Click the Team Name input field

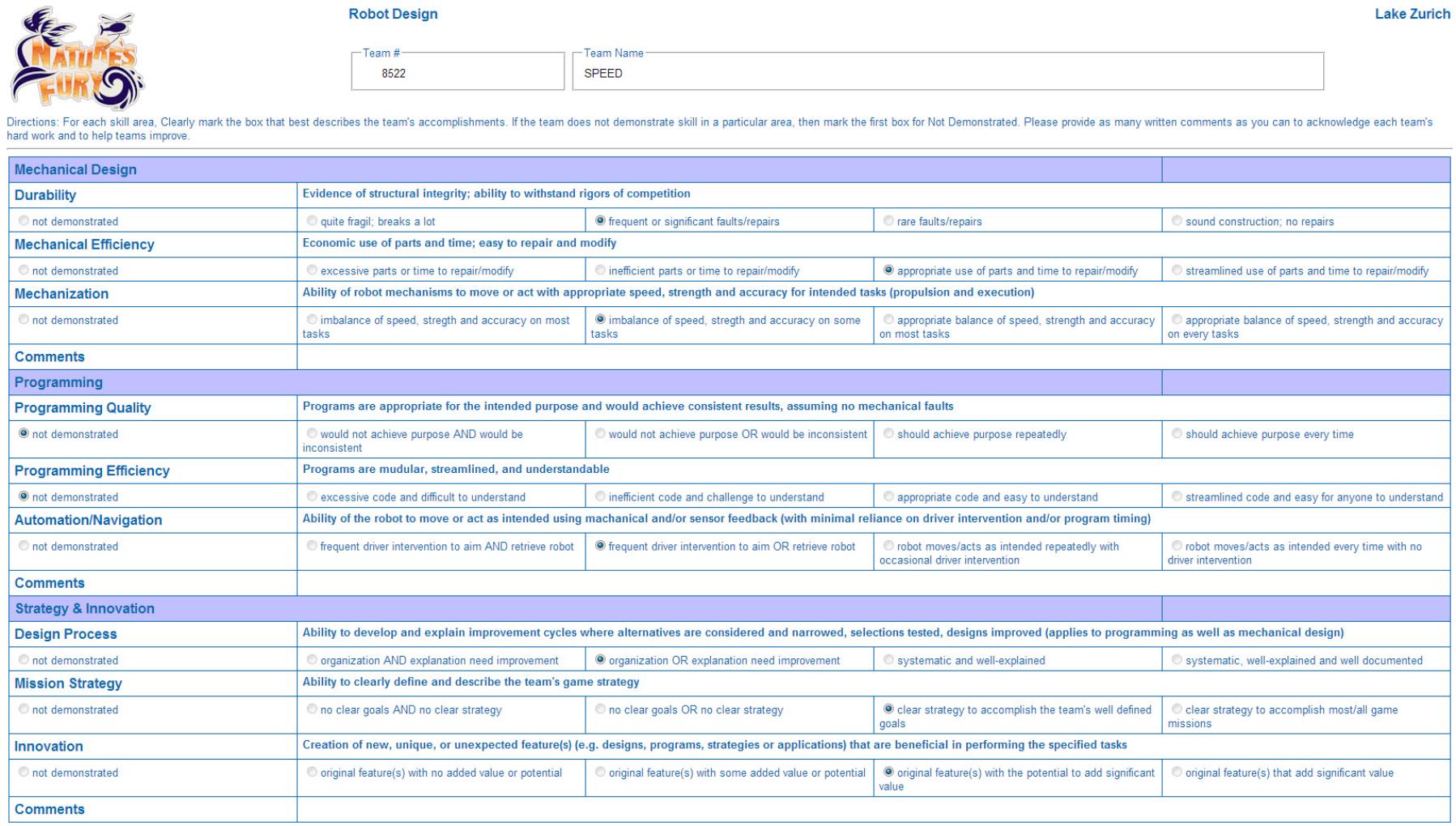coord(947,74)
